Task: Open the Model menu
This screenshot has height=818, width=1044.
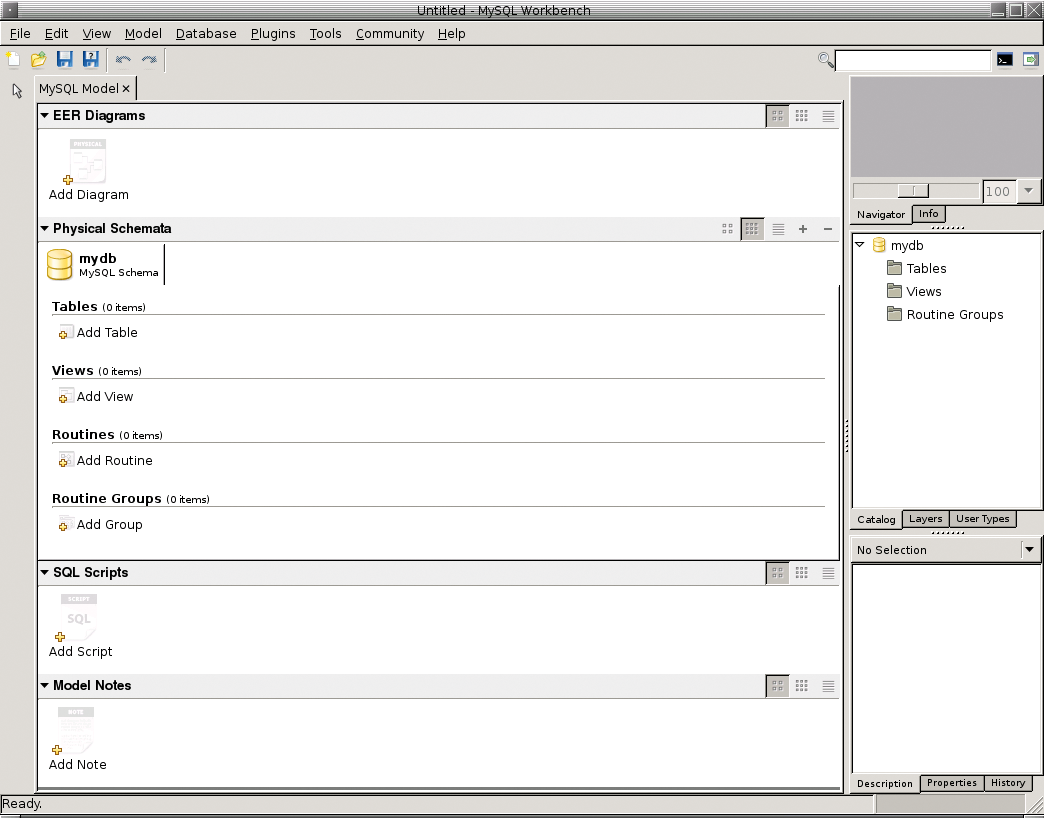Action: click(143, 33)
